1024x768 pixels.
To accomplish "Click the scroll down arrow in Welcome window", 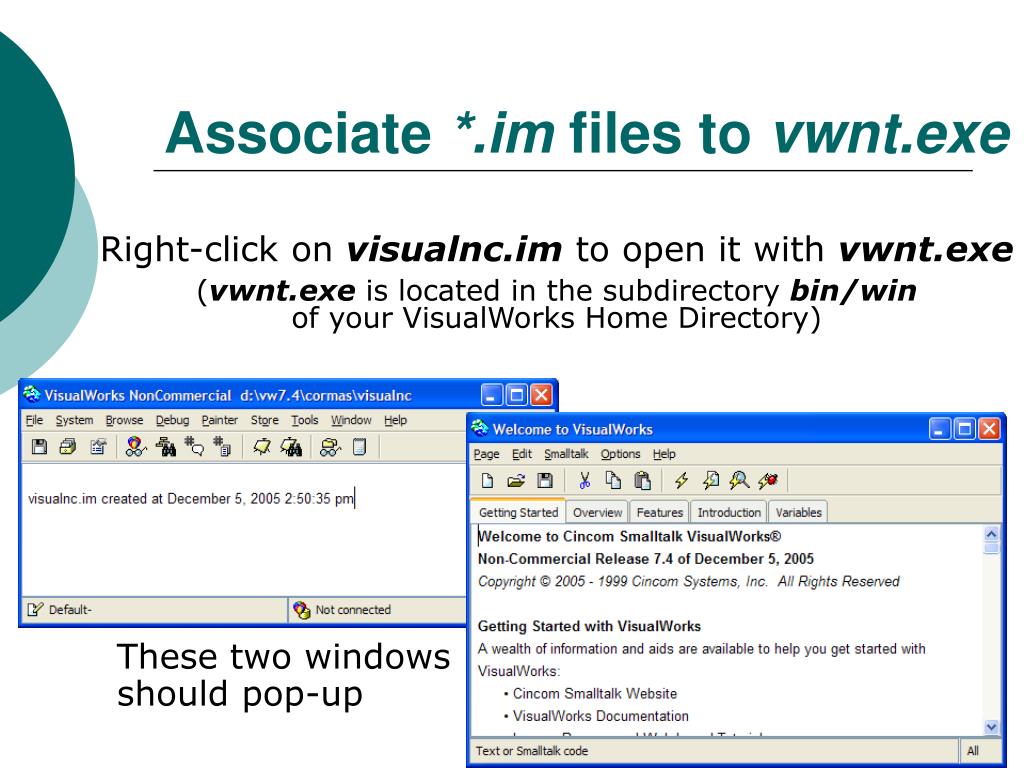I will pyautogui.click(x=991, y=727).
